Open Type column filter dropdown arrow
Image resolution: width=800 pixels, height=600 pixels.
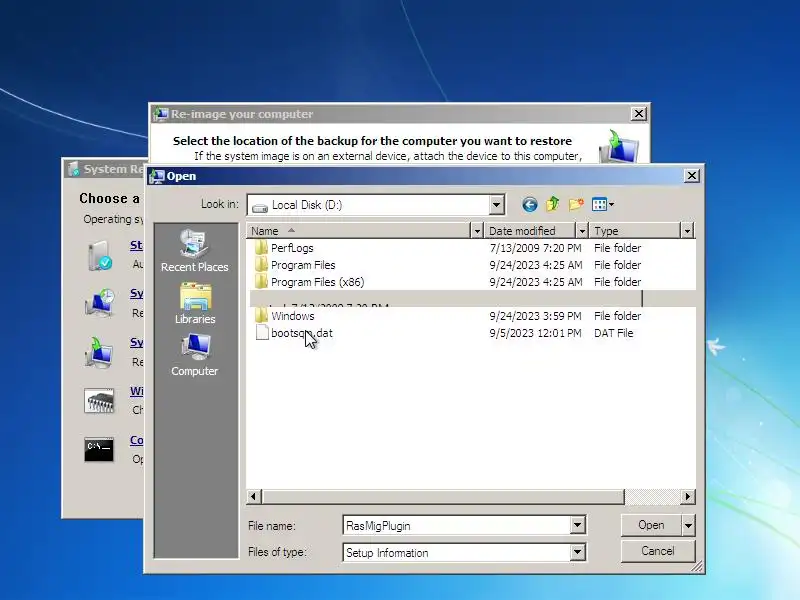pyautogui.click(x=687, y=231)
